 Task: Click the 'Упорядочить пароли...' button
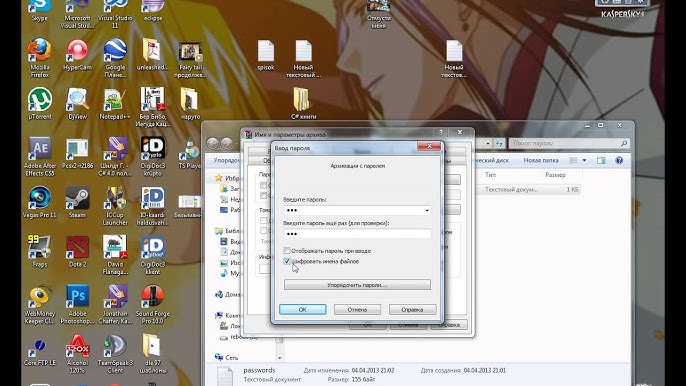click(357, 285)
